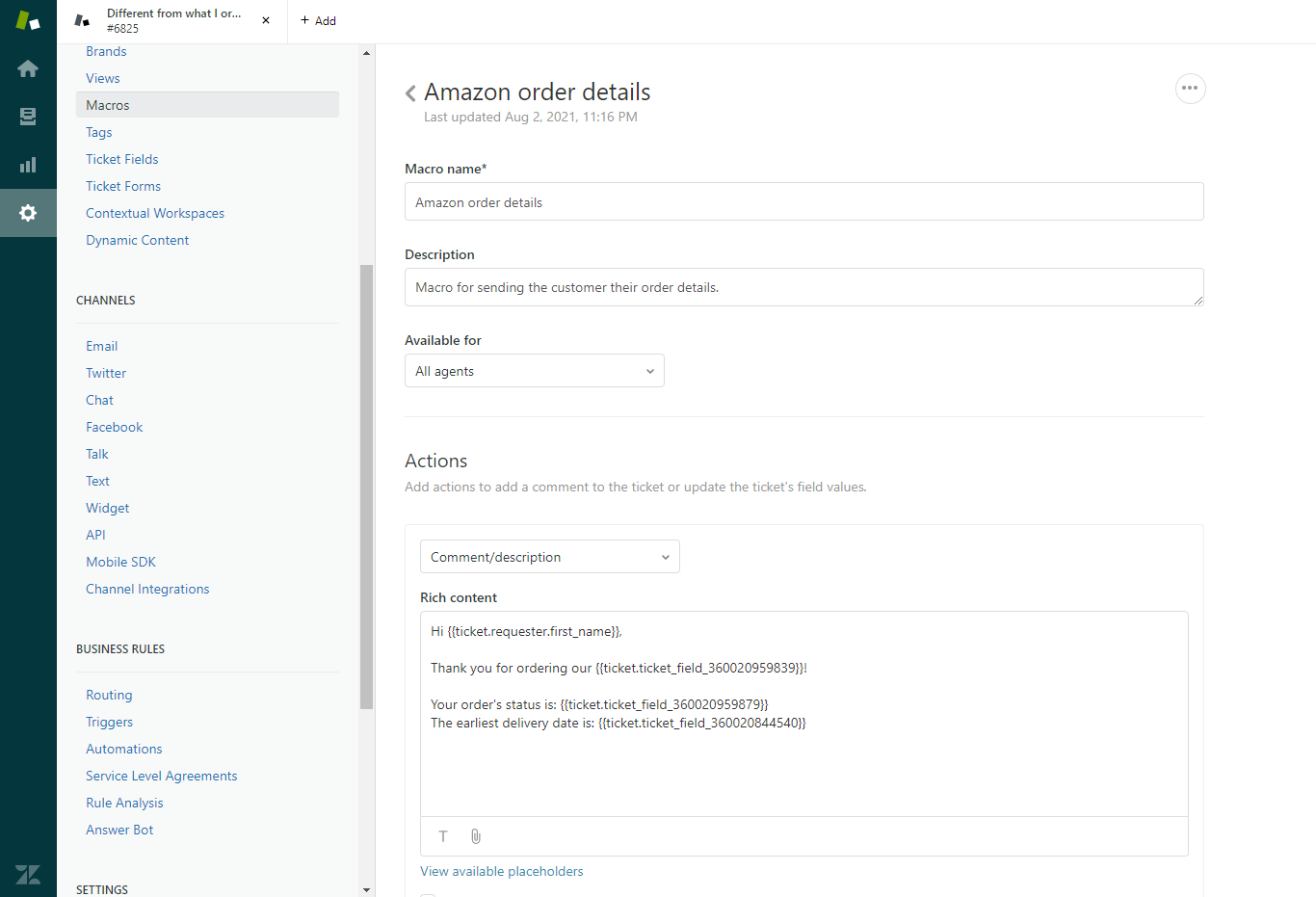Open the Zendesk home dashboard icon
Screen dimensions: 1316x897
point(28,68)
